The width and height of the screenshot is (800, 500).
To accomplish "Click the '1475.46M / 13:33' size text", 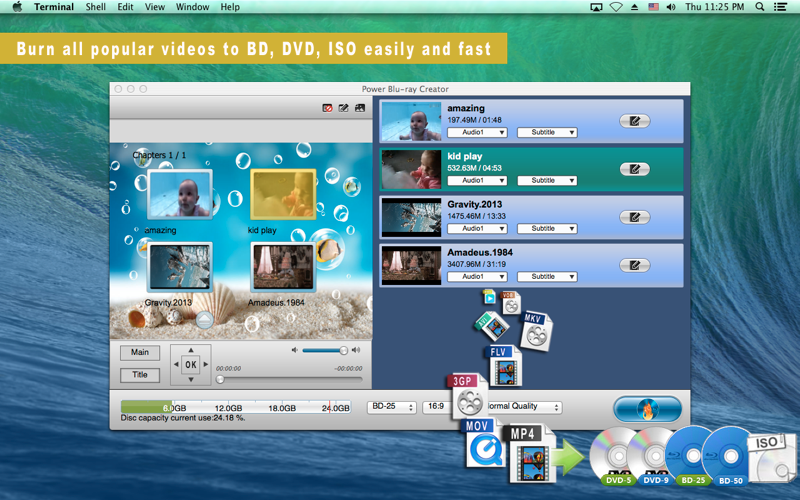I will click(x=477, y=216).
